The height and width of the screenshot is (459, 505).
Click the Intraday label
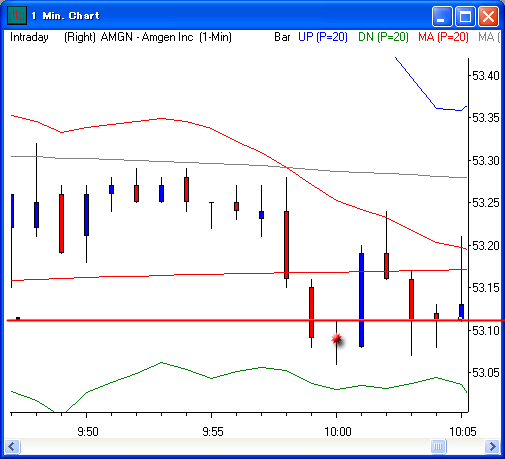point(29,37)
